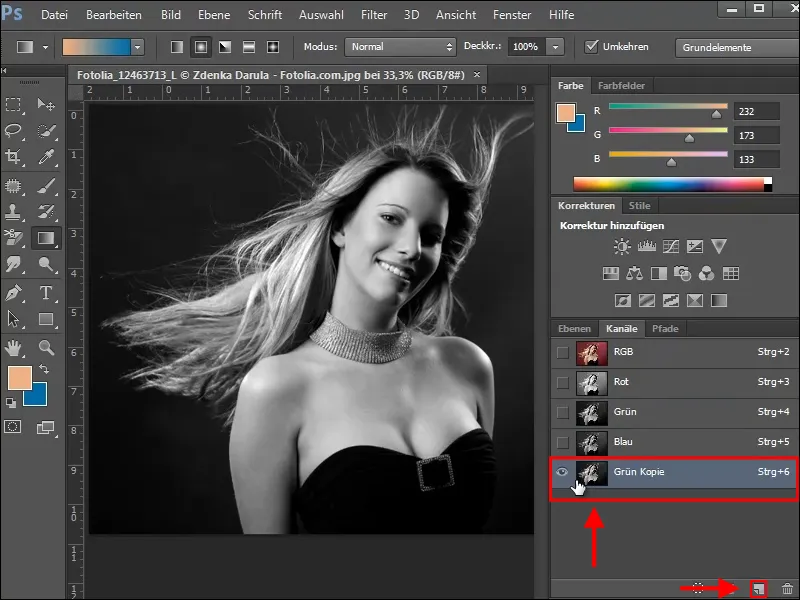Select the Hand tool
The image size is (800, 600).
pos(13,348)
